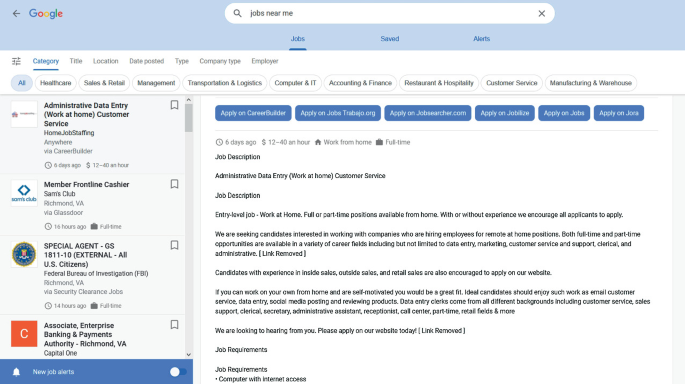Open Administrative Data Entry job listing title
685x384 pixels.
click(x=86, y=114)
